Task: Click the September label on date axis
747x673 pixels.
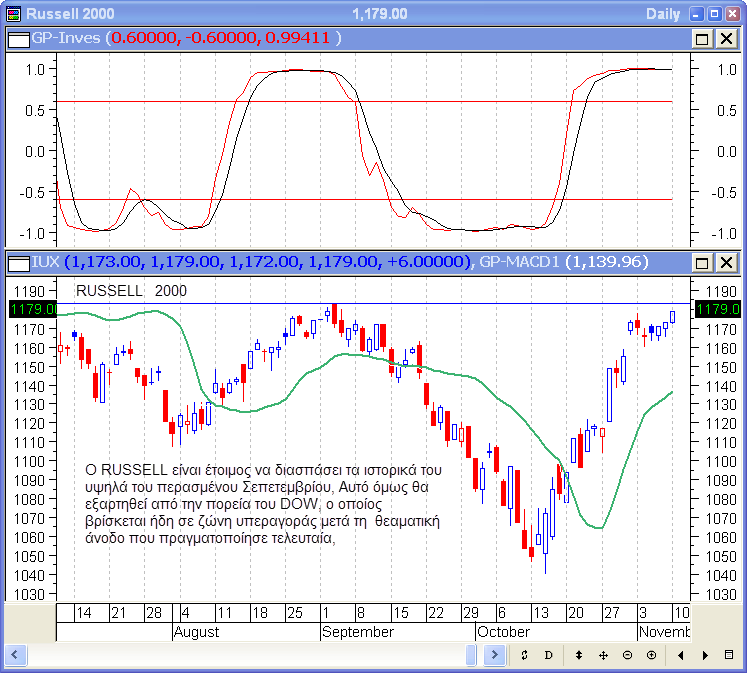Action: pyautogui.click(x=358, y=632)
